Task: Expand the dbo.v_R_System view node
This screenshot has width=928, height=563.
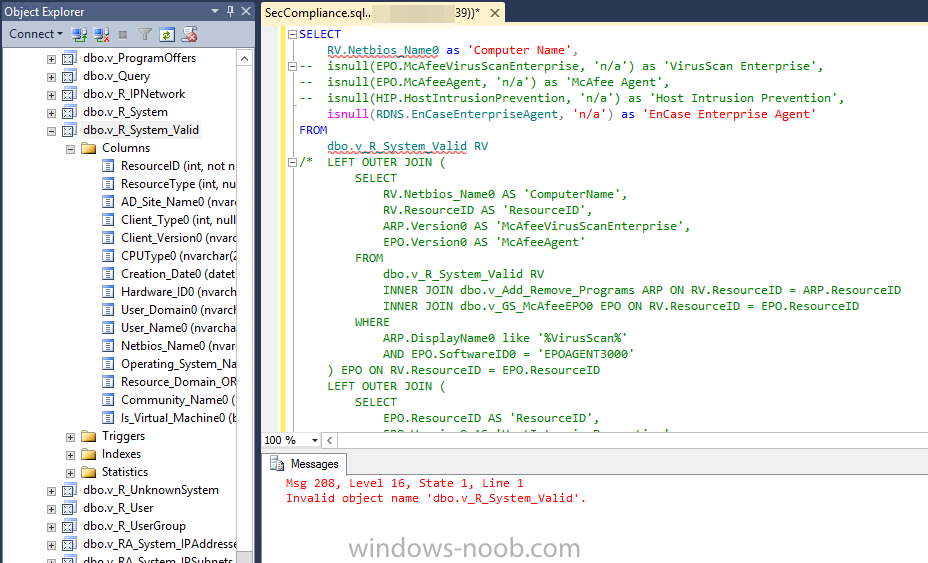Action: coord(51,113)
